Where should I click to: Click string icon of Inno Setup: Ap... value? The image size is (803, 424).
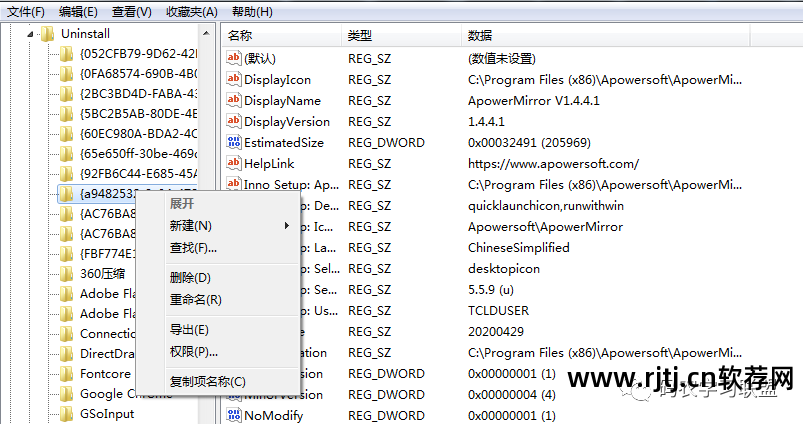(x=234, y=184)
